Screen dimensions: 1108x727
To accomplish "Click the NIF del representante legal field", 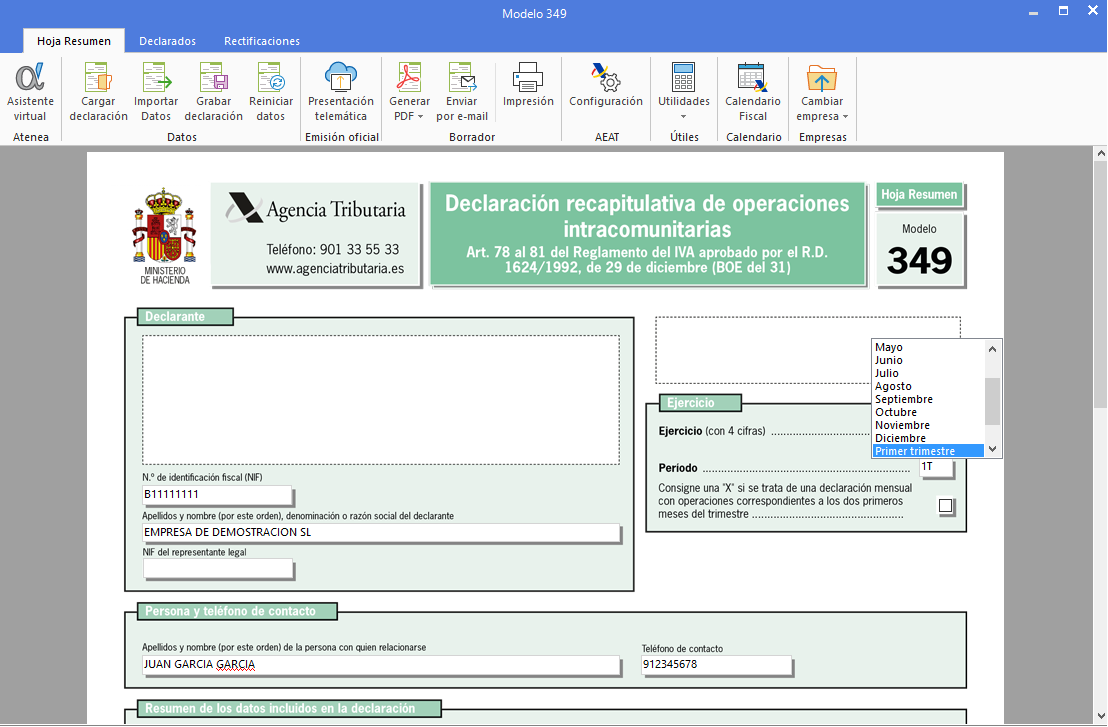I will pyautogui.click(x=217, y=568).
